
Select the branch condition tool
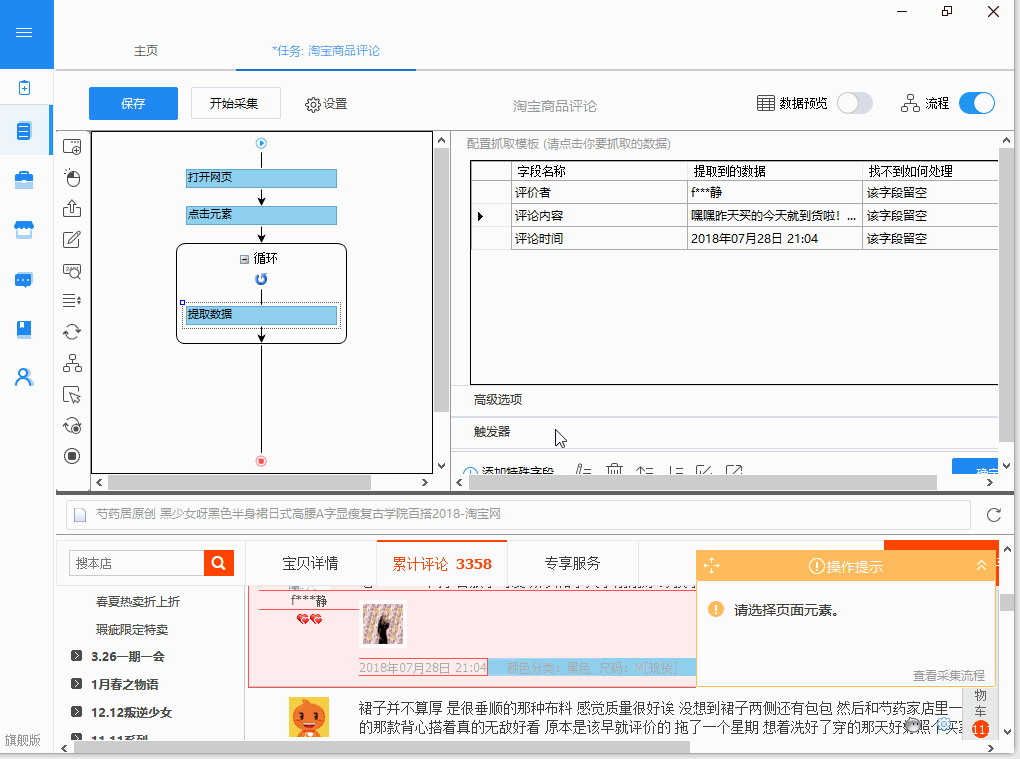[x=72, y=363]
